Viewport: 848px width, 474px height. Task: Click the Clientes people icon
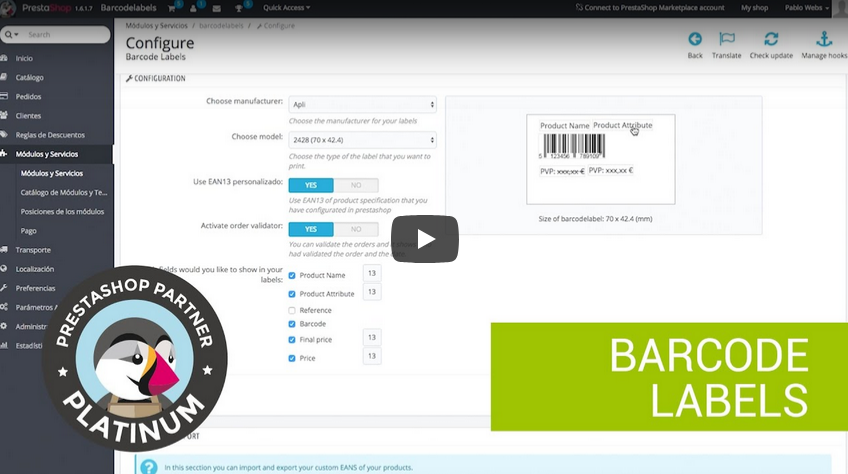point(4,115)
